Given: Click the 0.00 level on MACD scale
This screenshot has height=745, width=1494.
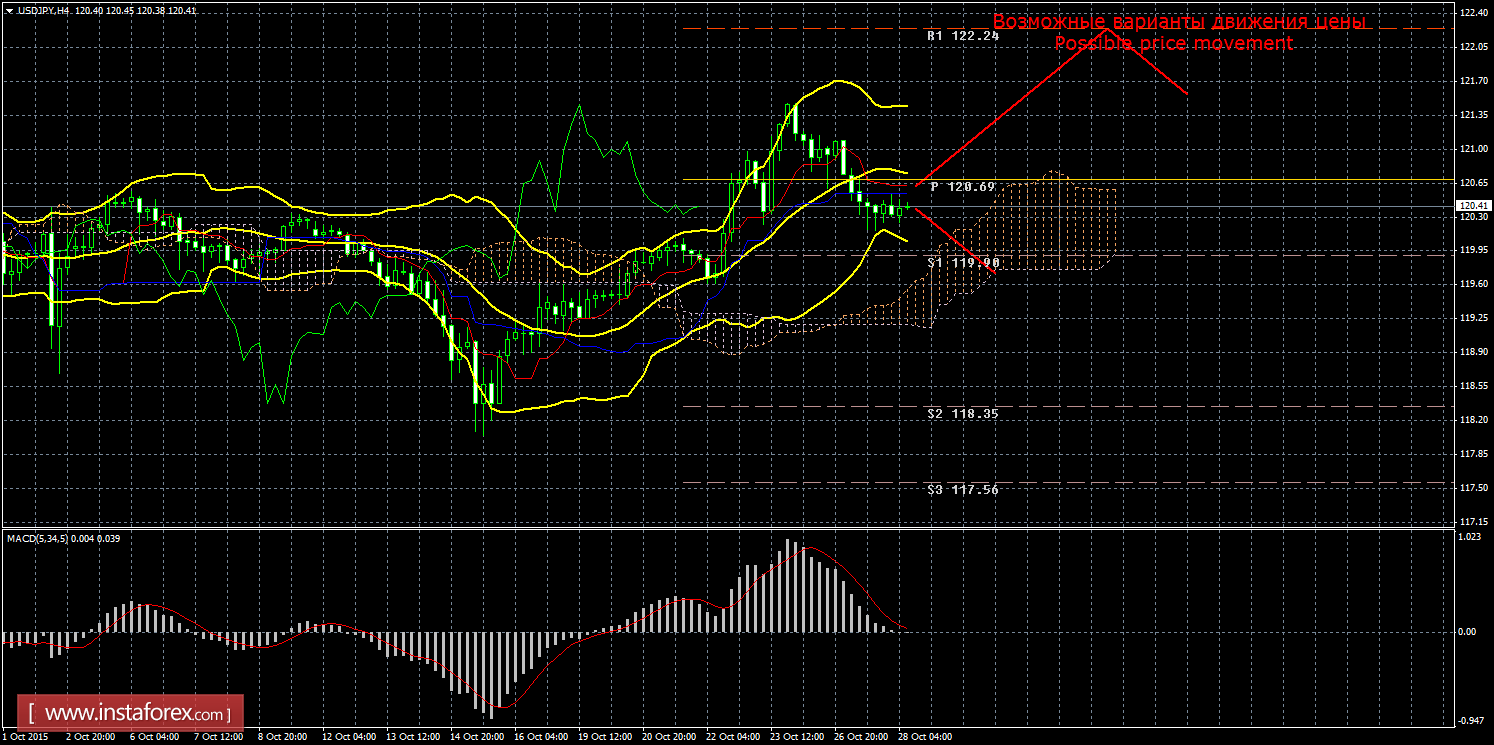Looking at the screenshot, I should (x=1466, y=632).
